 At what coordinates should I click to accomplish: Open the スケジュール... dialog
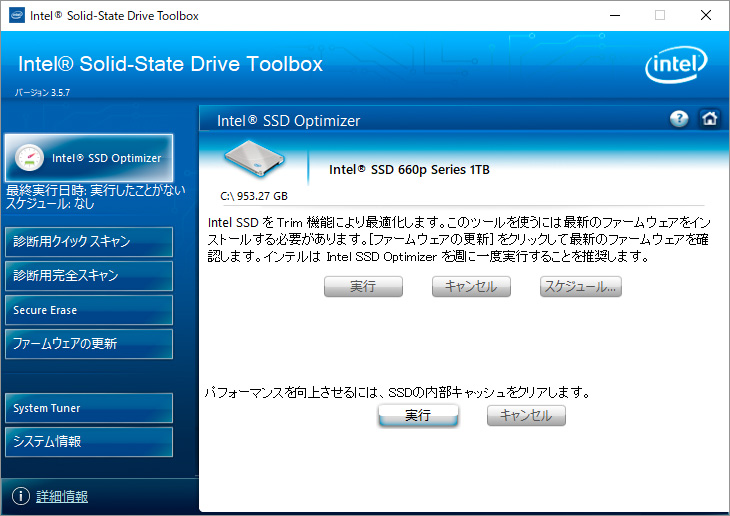(x=581, y=286)
